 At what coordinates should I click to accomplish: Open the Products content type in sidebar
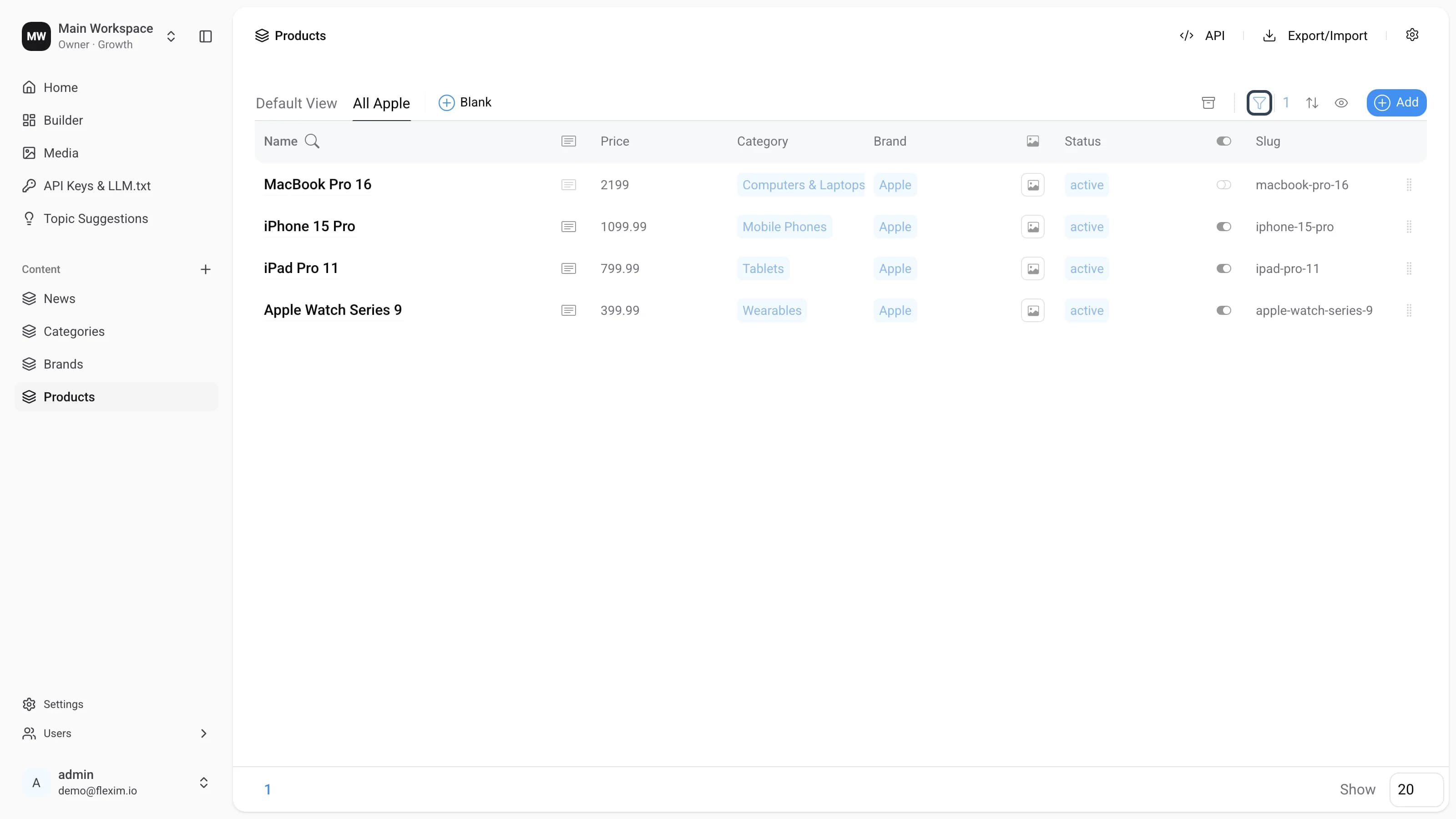click(x=116, y=397)
